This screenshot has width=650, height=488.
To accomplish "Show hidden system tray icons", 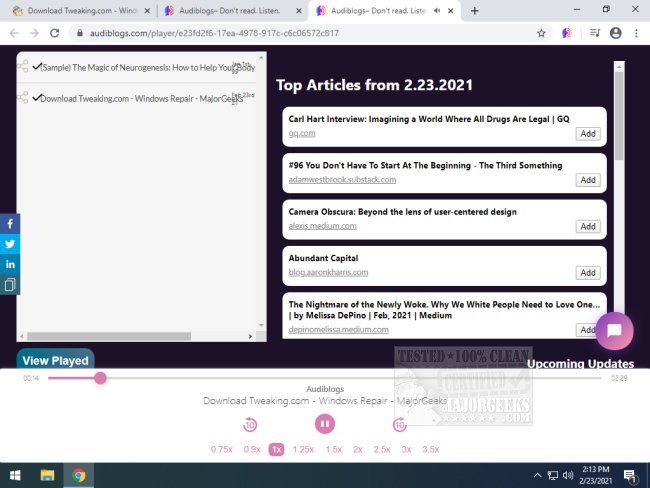I will click(x=537, y=475).
